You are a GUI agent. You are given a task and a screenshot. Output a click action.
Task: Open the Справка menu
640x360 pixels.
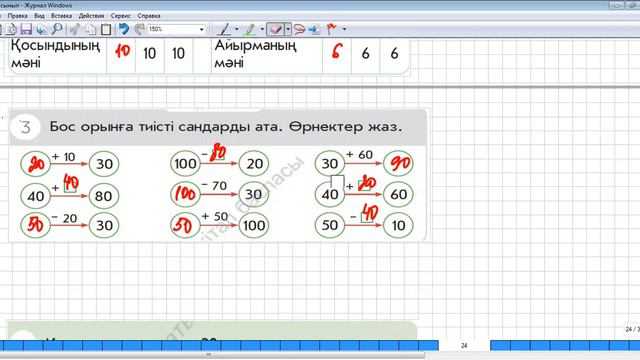pyautogui.click(x=149, y=16)
